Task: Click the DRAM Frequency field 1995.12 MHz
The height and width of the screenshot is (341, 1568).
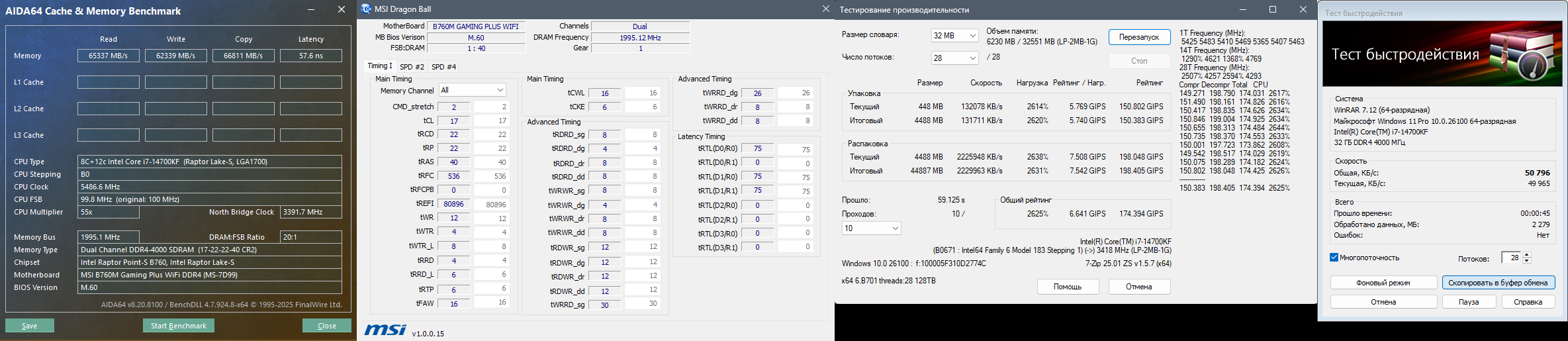Action: [640, 38]
